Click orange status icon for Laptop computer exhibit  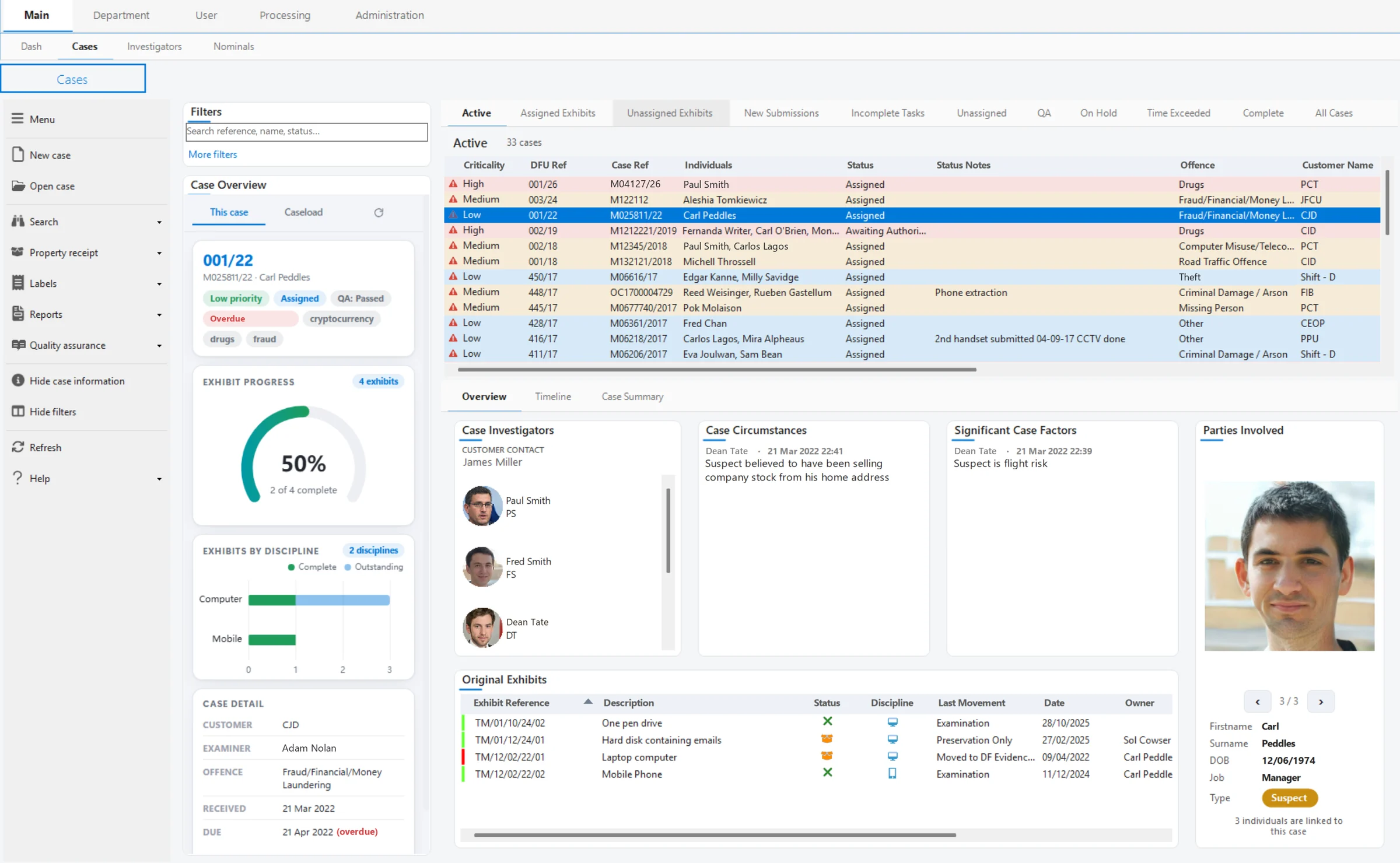[x=827, y=756]
